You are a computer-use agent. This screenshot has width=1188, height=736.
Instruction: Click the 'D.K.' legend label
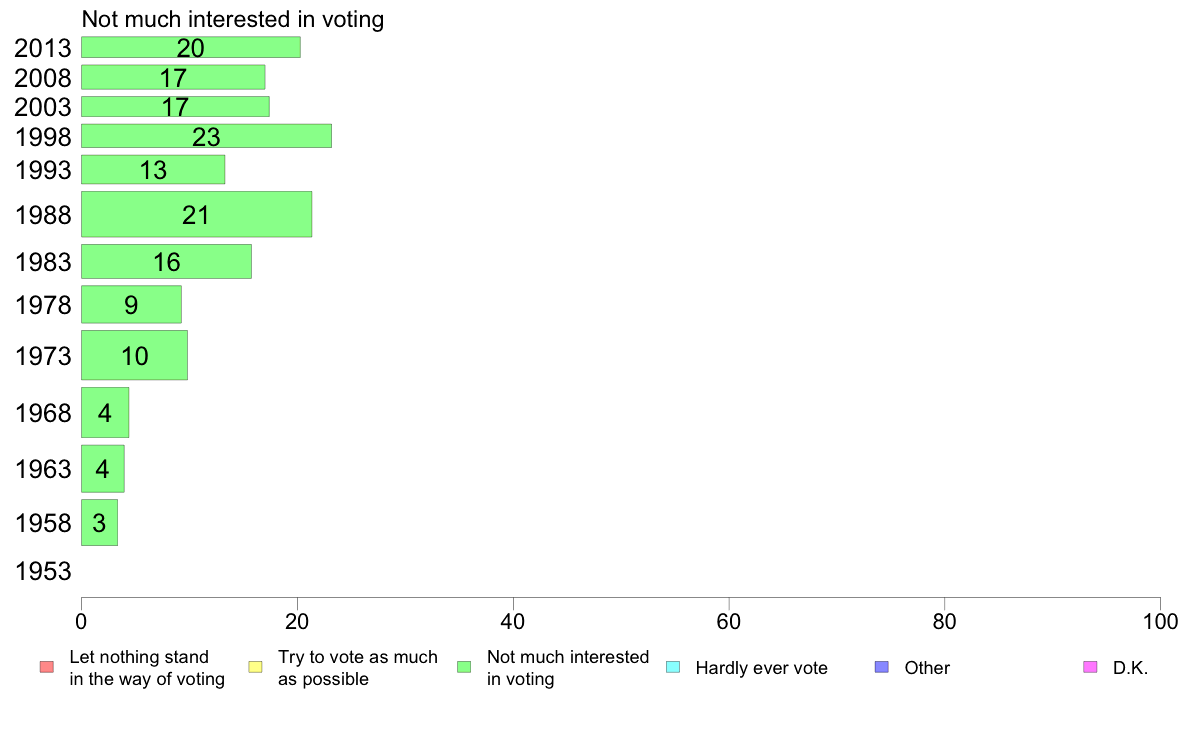(x=1130, y=668)
